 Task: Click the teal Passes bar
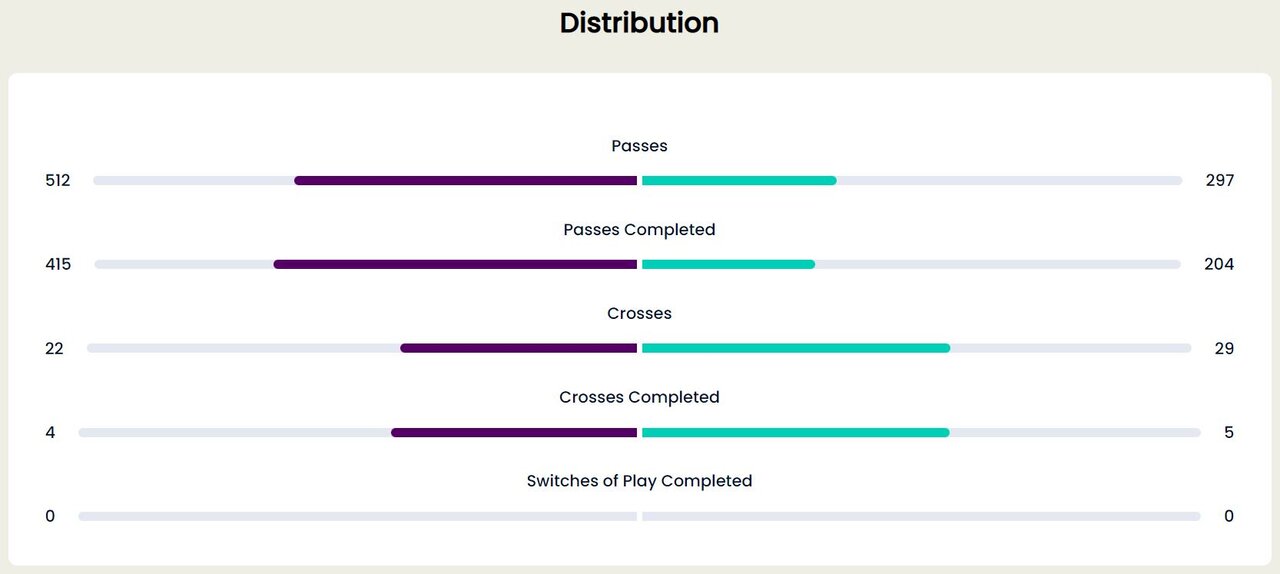coord(739,181)
